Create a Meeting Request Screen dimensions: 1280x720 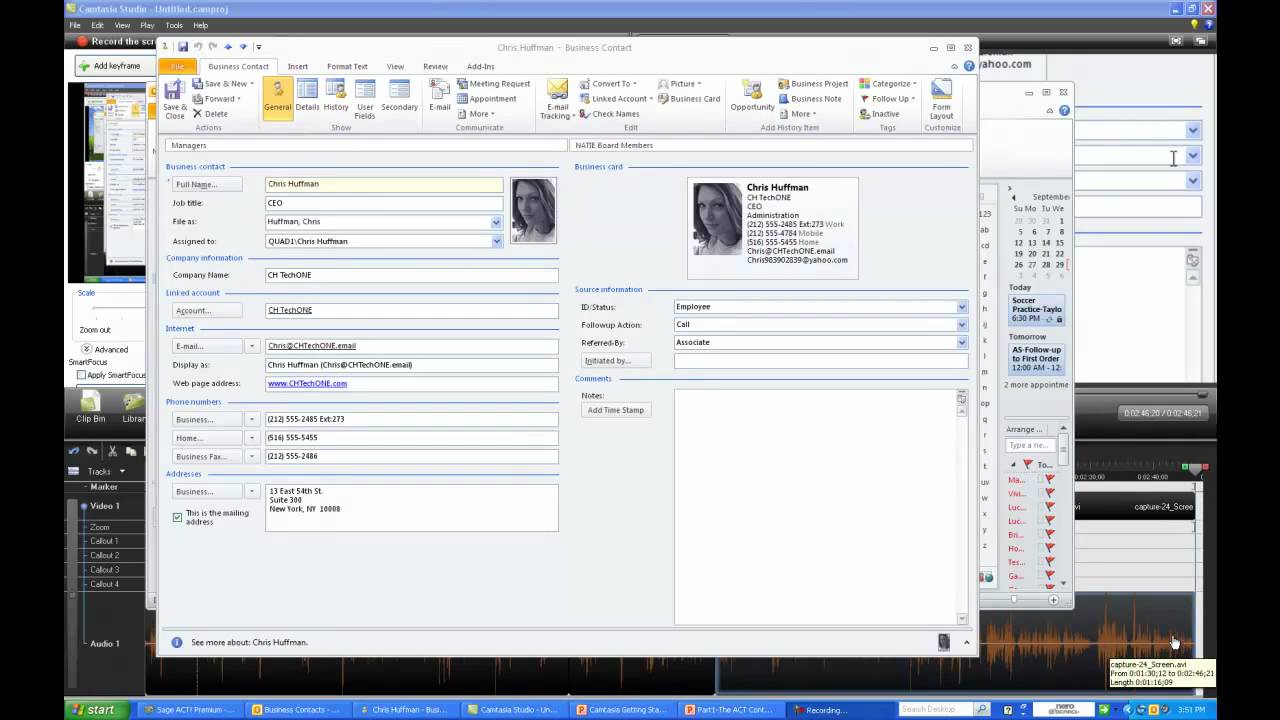pos(493,84)
